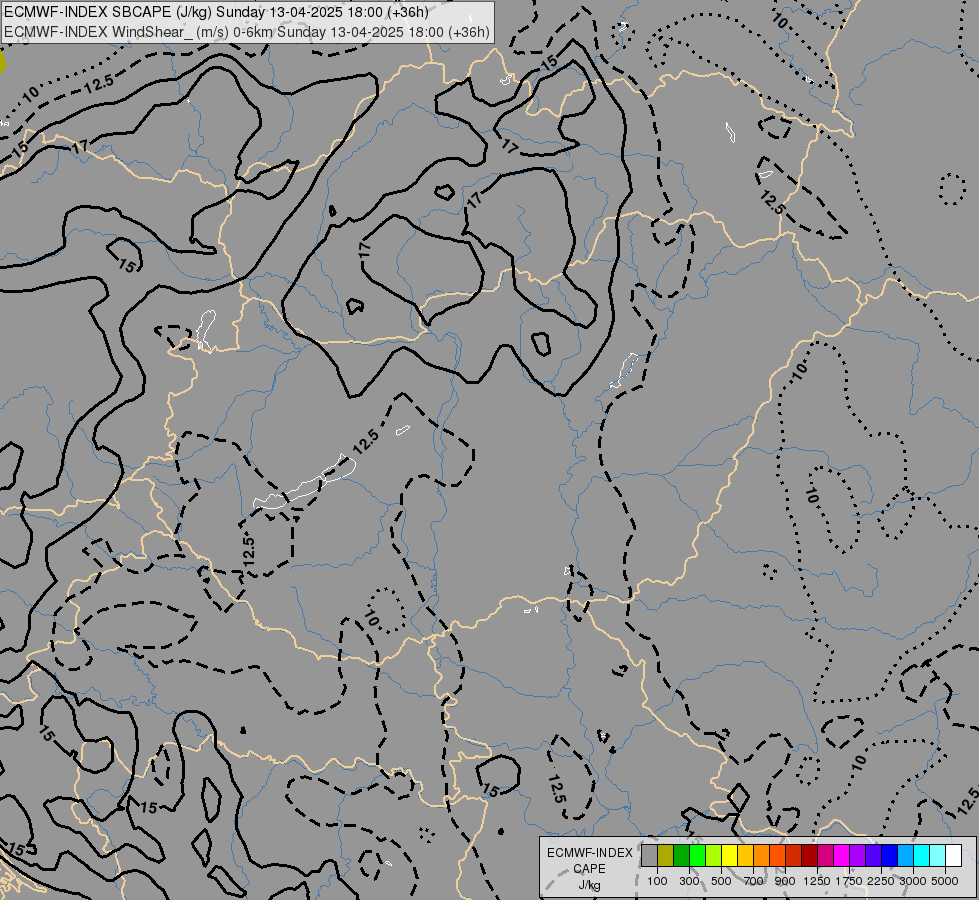The height and width of the screenshot is (900, 979).
Task: Select the legend value 500
Action: click(721, 881)
